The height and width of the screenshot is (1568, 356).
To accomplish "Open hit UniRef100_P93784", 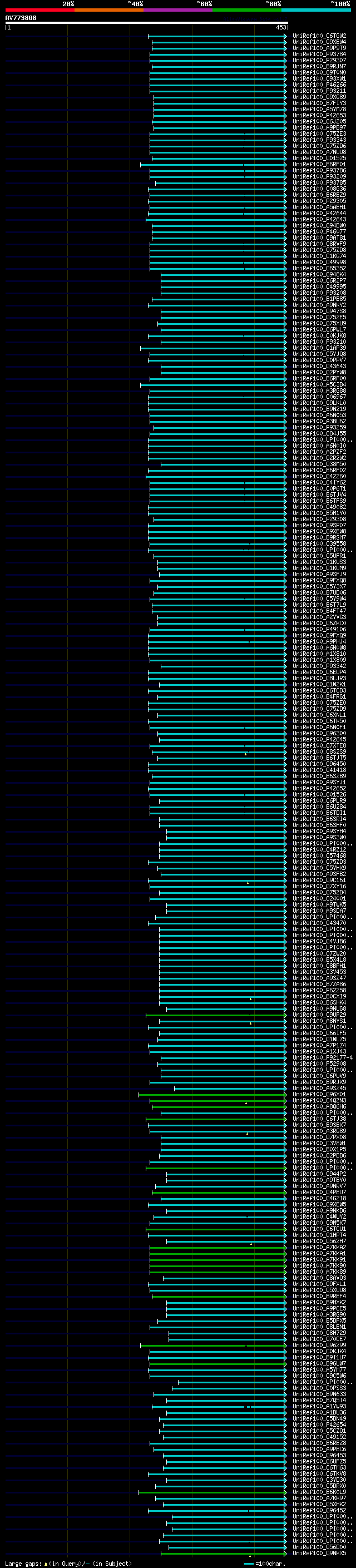I will click(319, 54).
